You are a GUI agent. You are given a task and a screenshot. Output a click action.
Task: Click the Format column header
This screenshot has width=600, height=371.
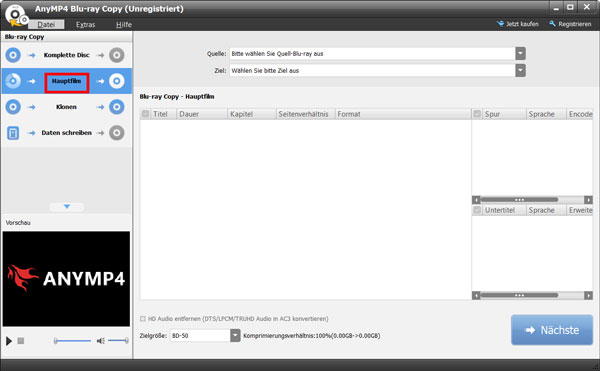point(403,114)
